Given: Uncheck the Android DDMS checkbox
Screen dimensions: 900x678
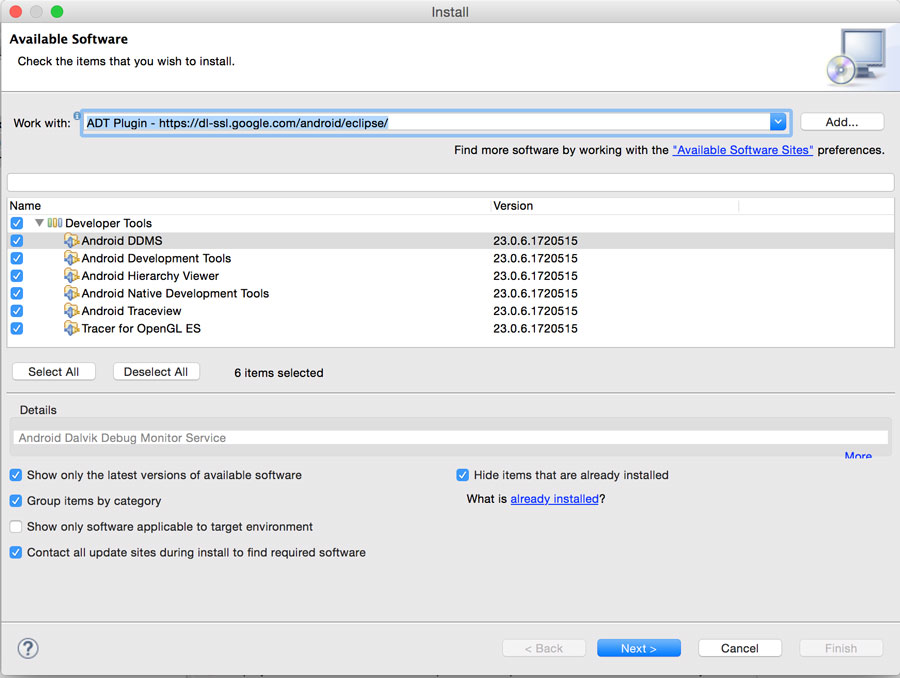Looking at the screenshot, I should coord(17,241).
